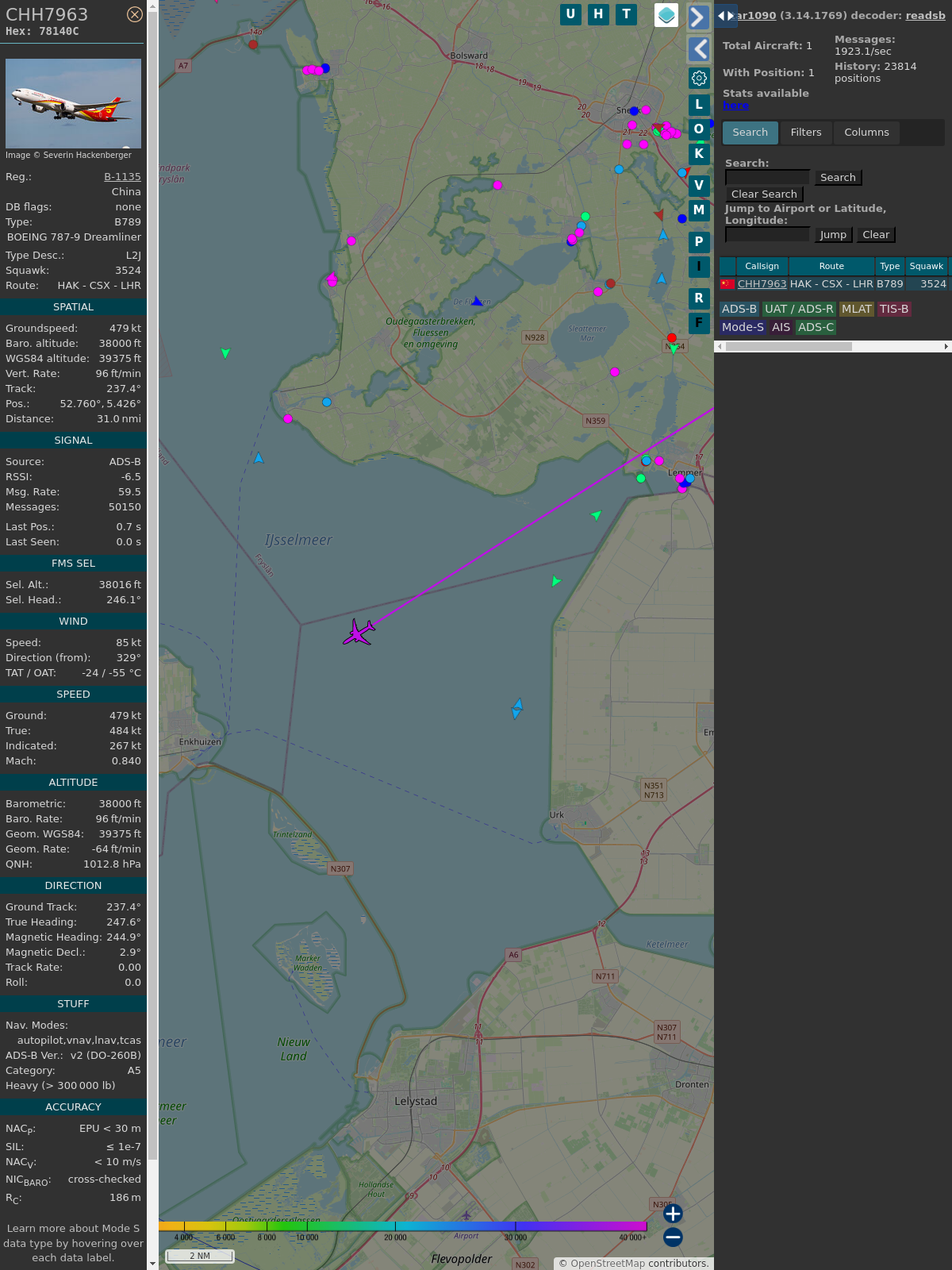This screenshot has height=1270, width=952.
Task: Expand the sidebar with left chevron
Action: 698,49
